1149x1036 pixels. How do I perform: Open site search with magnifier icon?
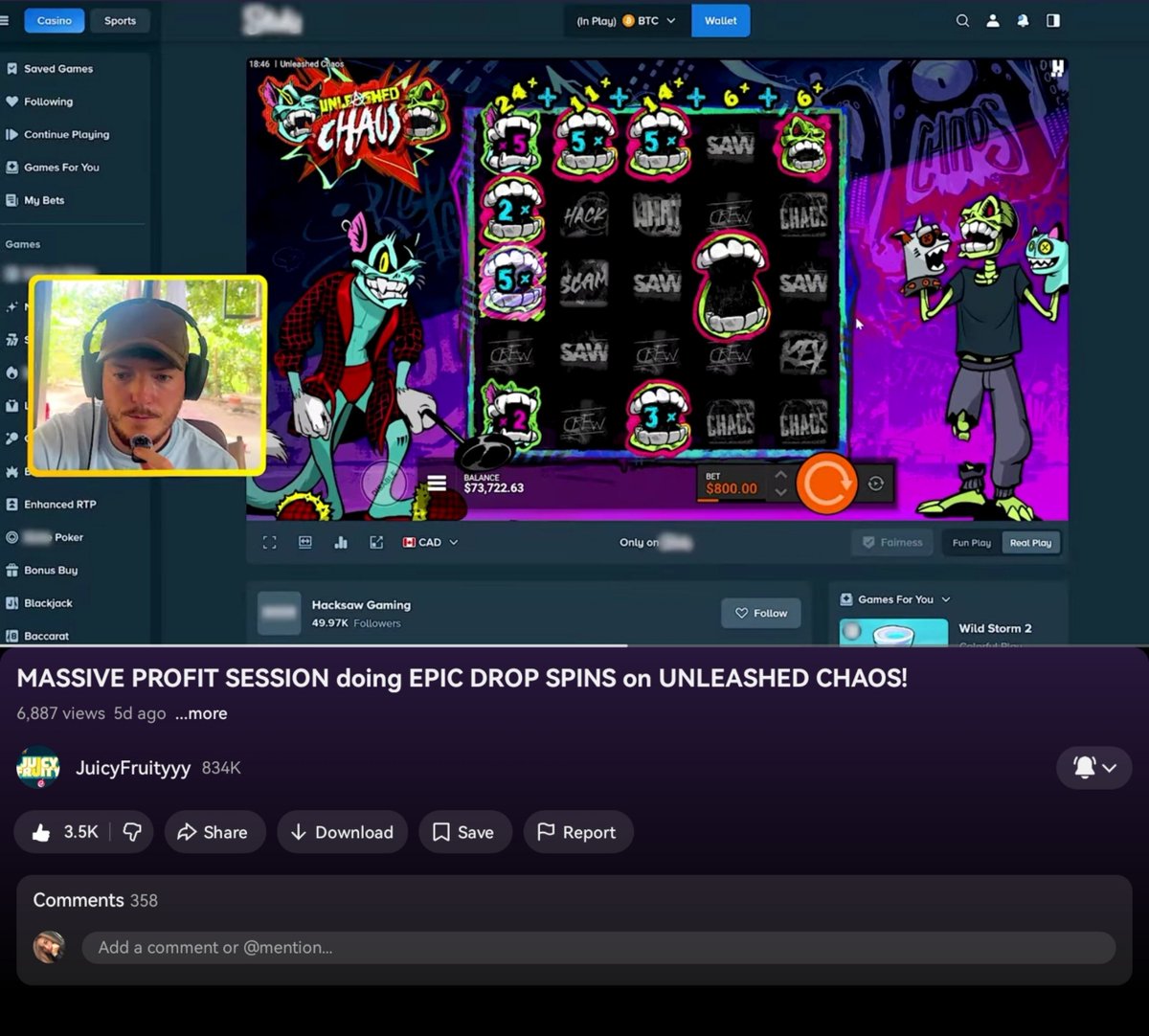click(963, 20)
